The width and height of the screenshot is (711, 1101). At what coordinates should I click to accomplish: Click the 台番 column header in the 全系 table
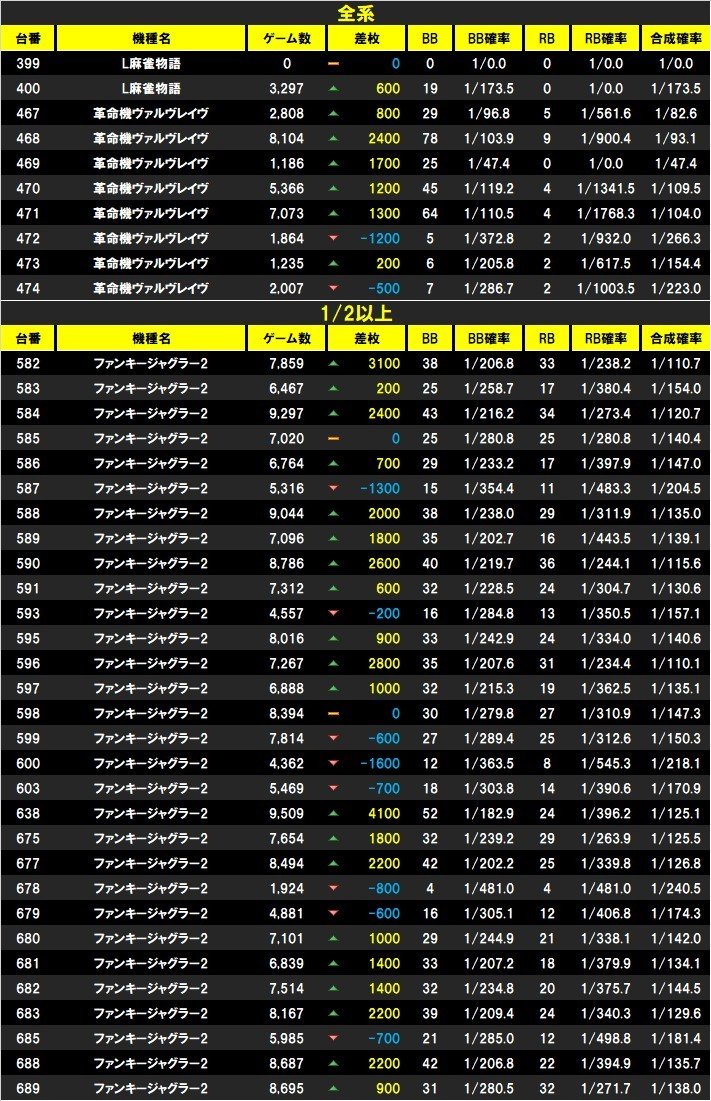click(28, 39)
